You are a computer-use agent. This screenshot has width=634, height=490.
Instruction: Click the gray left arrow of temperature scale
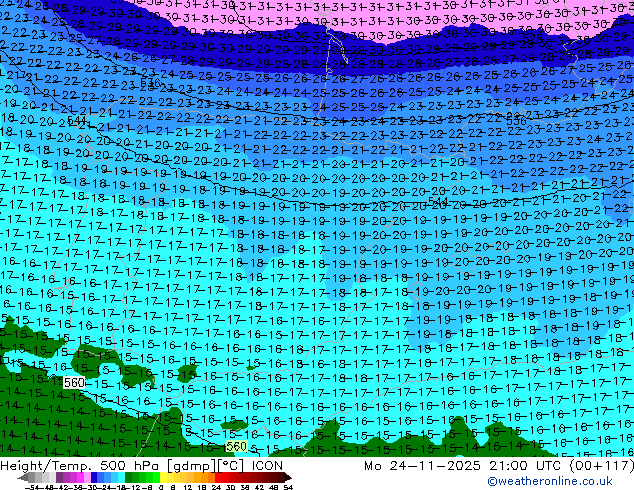23,478
